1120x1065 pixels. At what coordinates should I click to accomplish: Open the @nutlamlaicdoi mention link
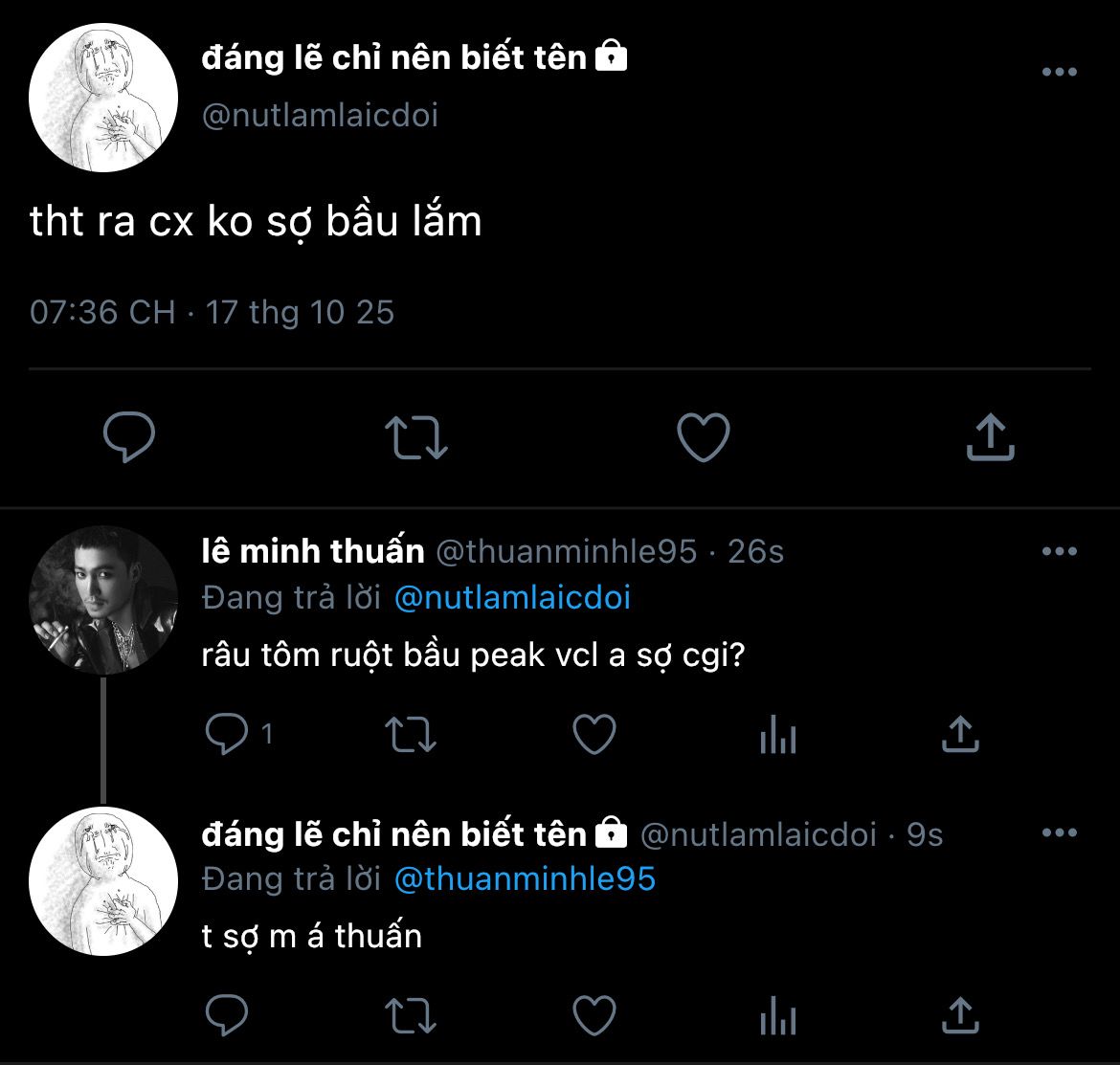pyautogui.click(x=512, y=598)
